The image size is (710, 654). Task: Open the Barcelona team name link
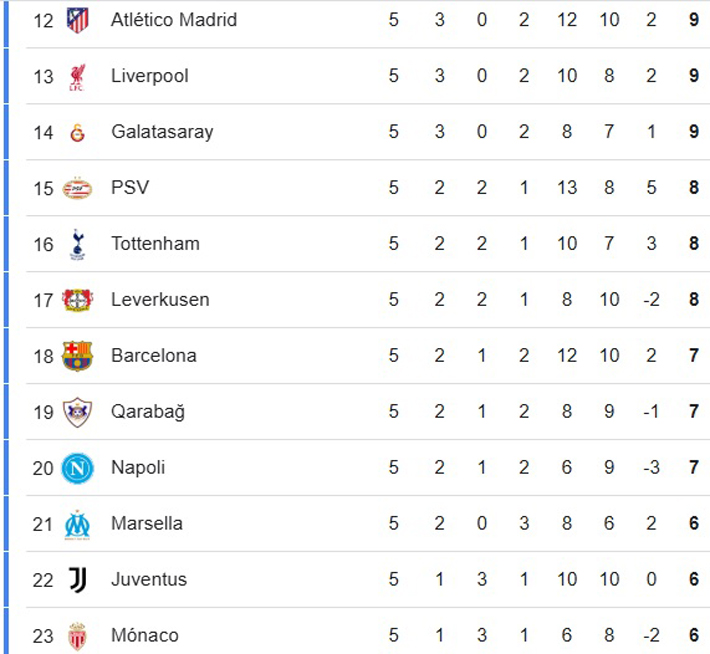point(154,356)
